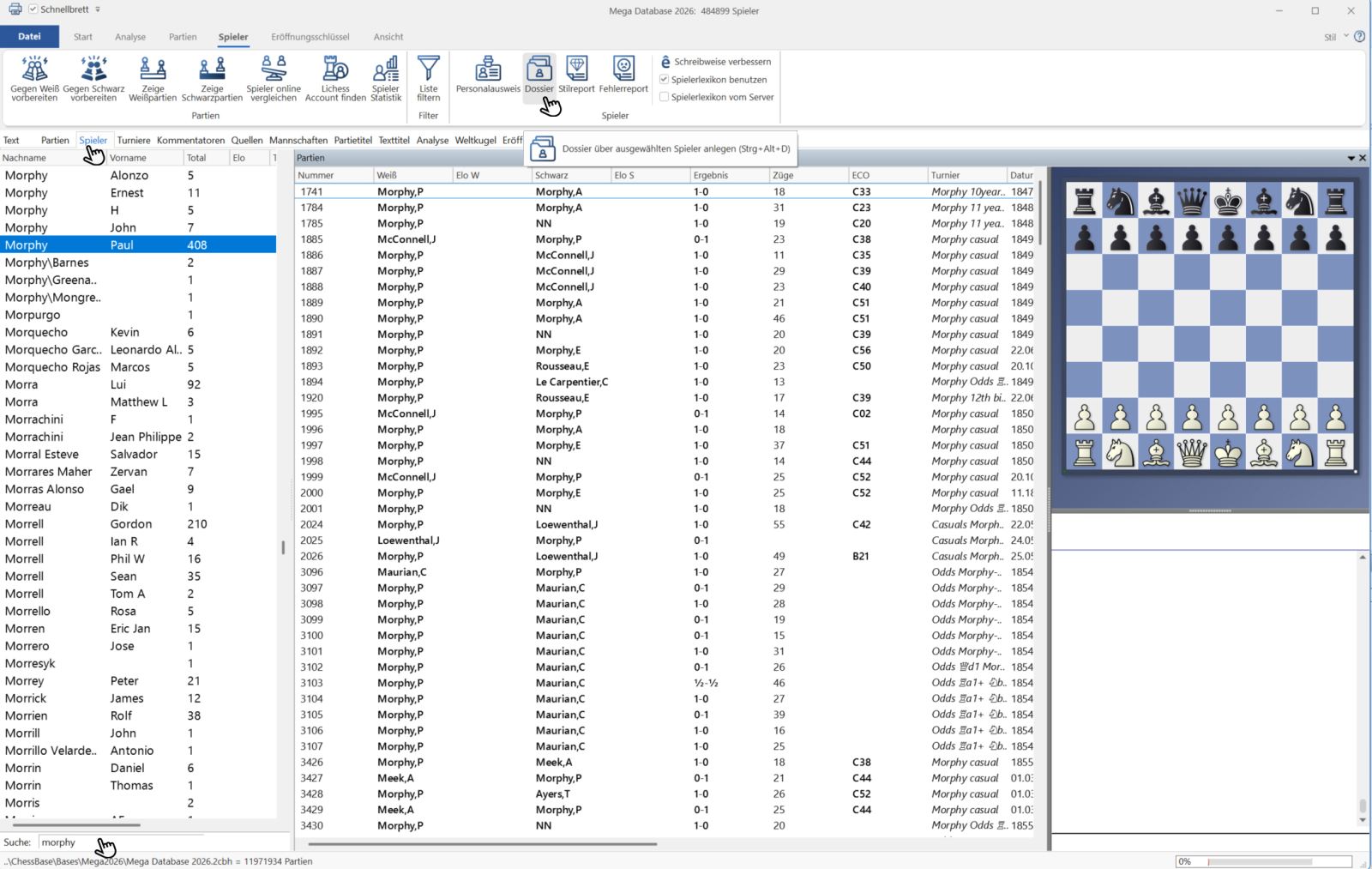Sort games by Züge column
Viewport: 1372px width, 869px height.
coord(809,175)
